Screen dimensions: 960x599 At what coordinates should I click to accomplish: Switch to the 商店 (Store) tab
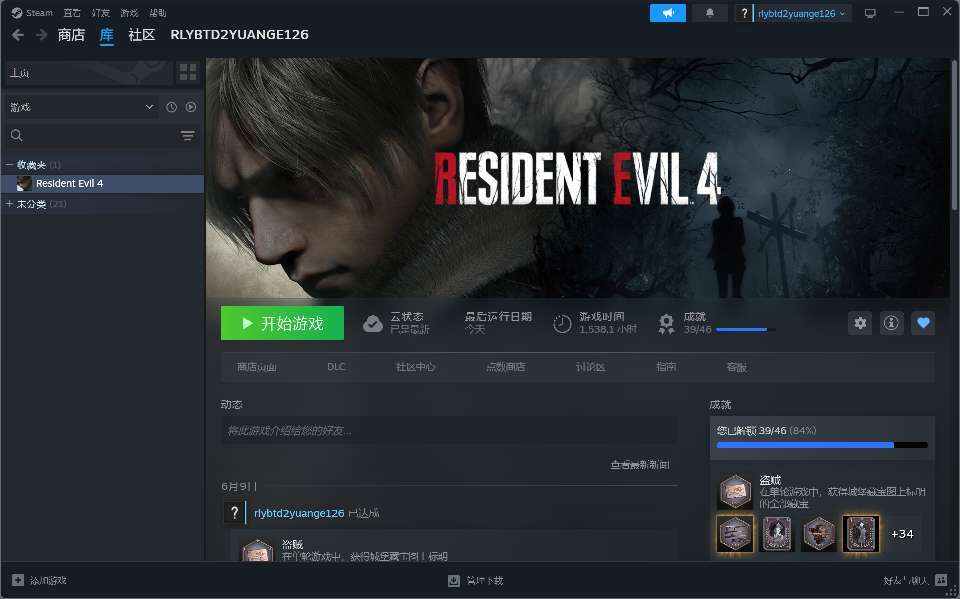click(x=71, y=35)
